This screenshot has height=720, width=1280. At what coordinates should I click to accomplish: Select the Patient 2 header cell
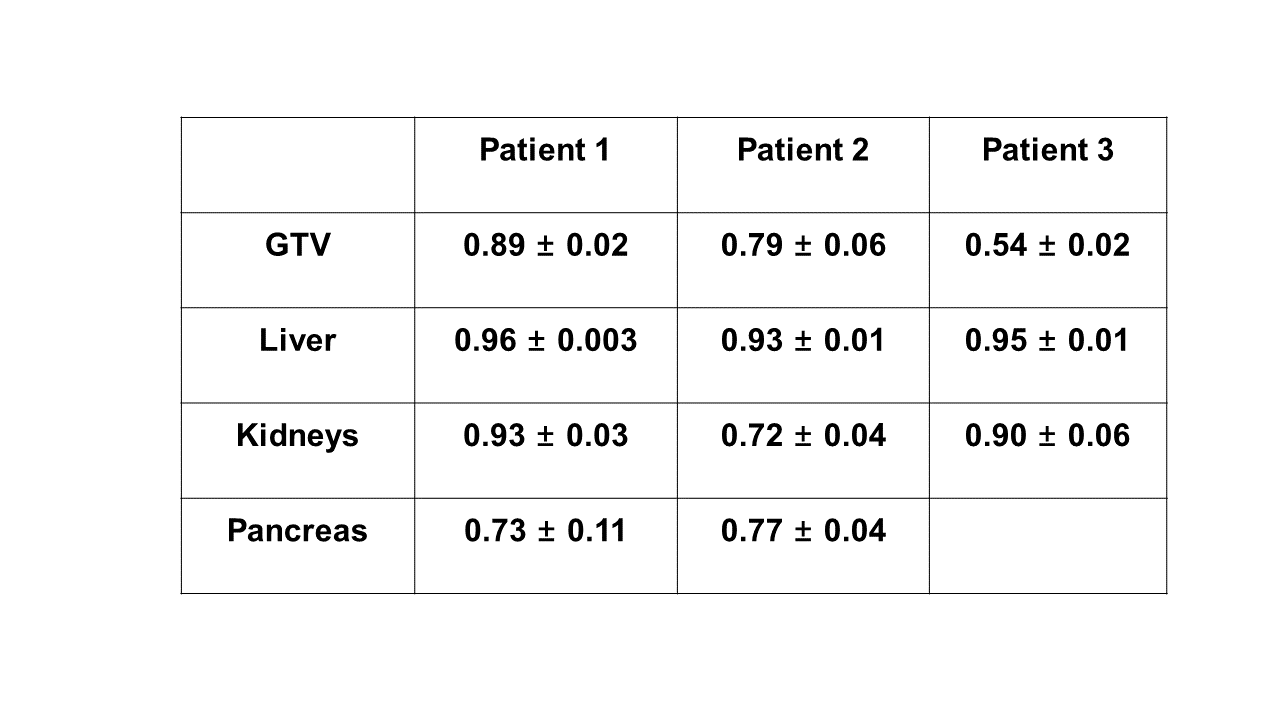[802, 150]
